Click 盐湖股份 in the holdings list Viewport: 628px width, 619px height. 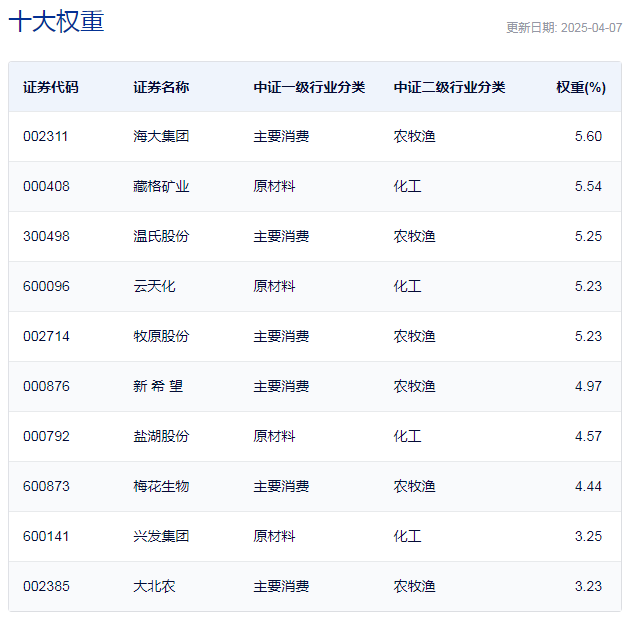click(161, 436)
